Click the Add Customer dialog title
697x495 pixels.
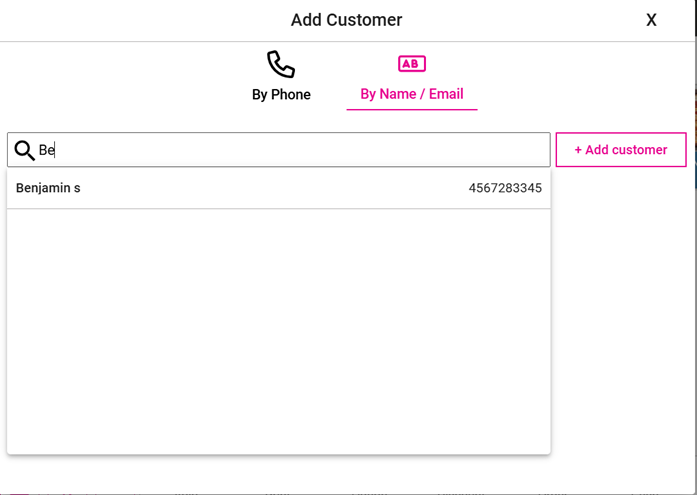tap(346, 20)
